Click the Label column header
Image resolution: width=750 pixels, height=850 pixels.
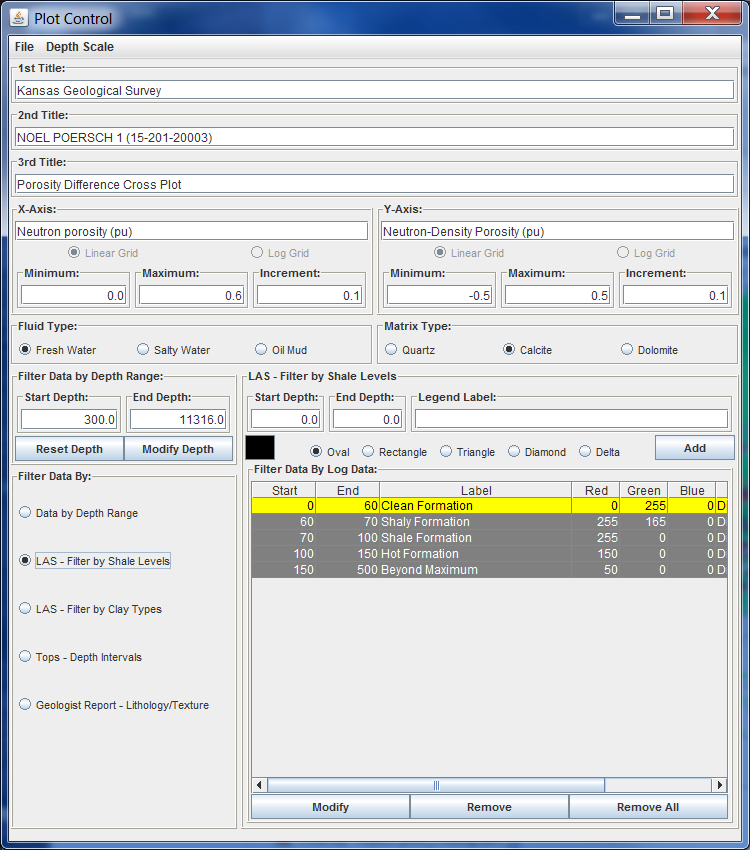pyautogui.click(x=476, y=490)
